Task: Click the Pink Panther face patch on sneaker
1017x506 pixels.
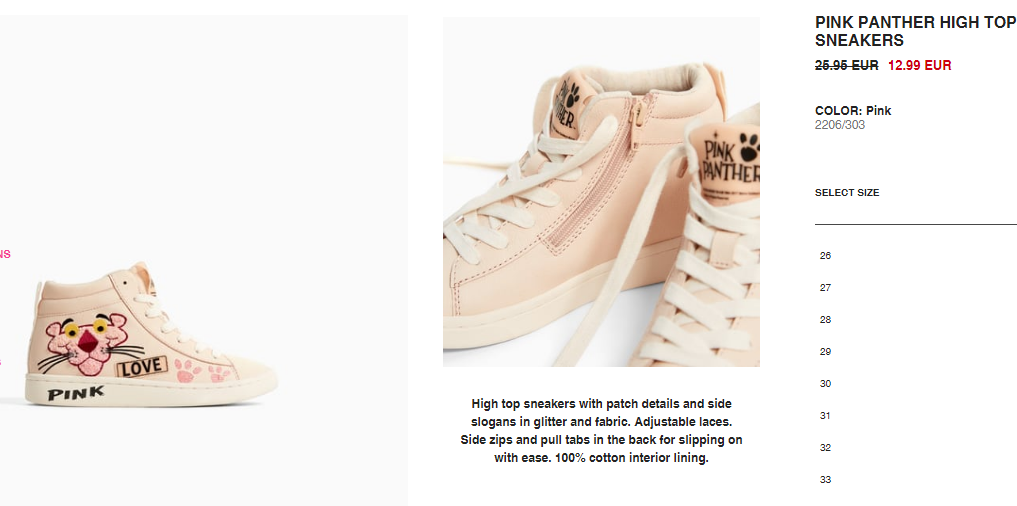Action: pyautogui.click(x=88, y=346)
